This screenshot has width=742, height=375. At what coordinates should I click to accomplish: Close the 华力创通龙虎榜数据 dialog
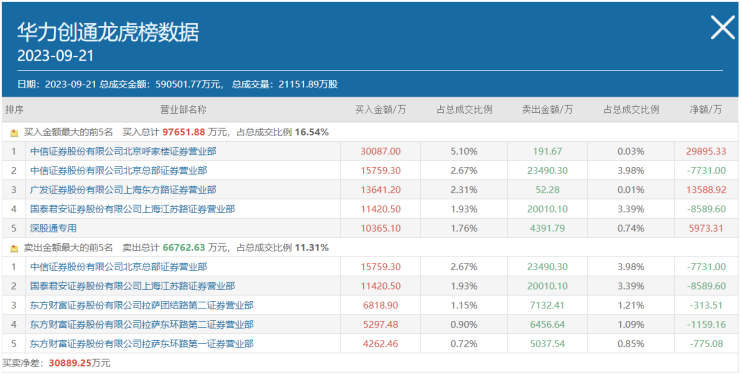(x=723, y=27)
